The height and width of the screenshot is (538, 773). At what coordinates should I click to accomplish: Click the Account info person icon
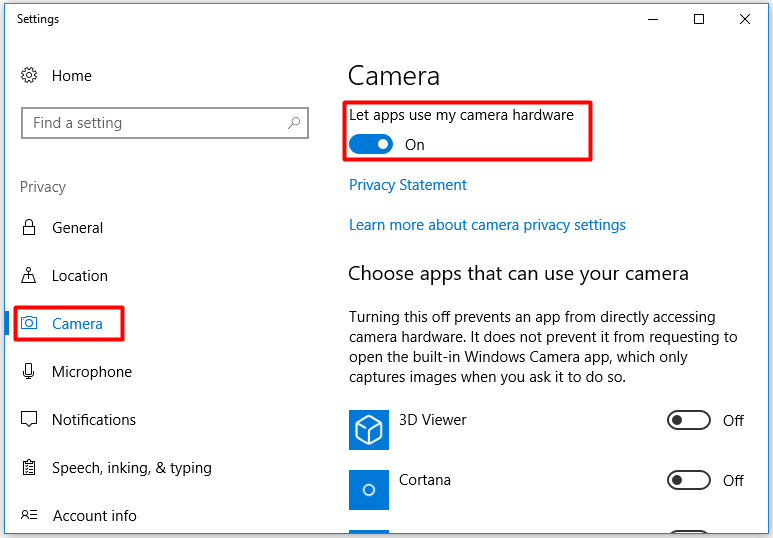29,515
